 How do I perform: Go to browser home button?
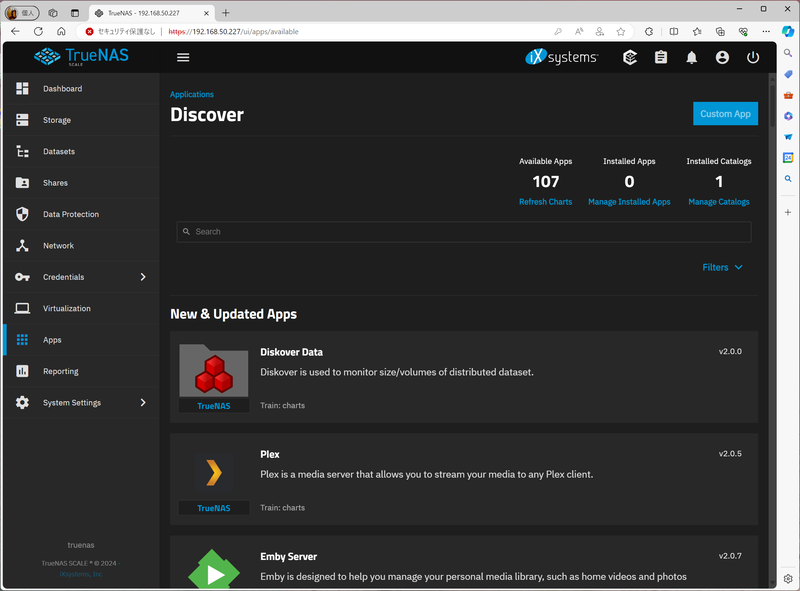[61, 32]
